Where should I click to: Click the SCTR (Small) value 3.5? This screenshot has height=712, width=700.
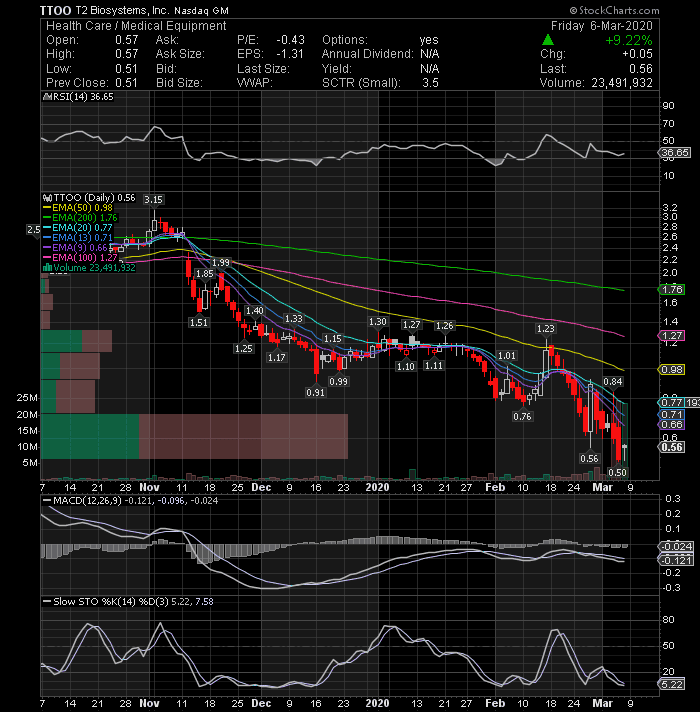(430, 83)
